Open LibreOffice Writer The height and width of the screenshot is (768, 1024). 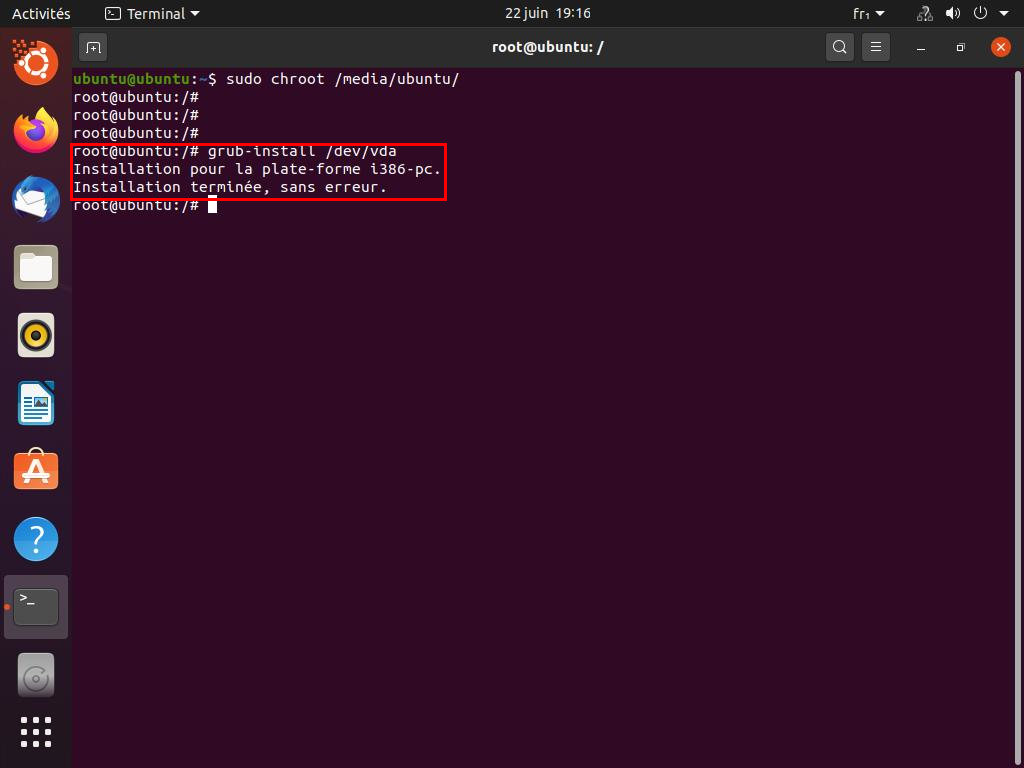point(36,403)
